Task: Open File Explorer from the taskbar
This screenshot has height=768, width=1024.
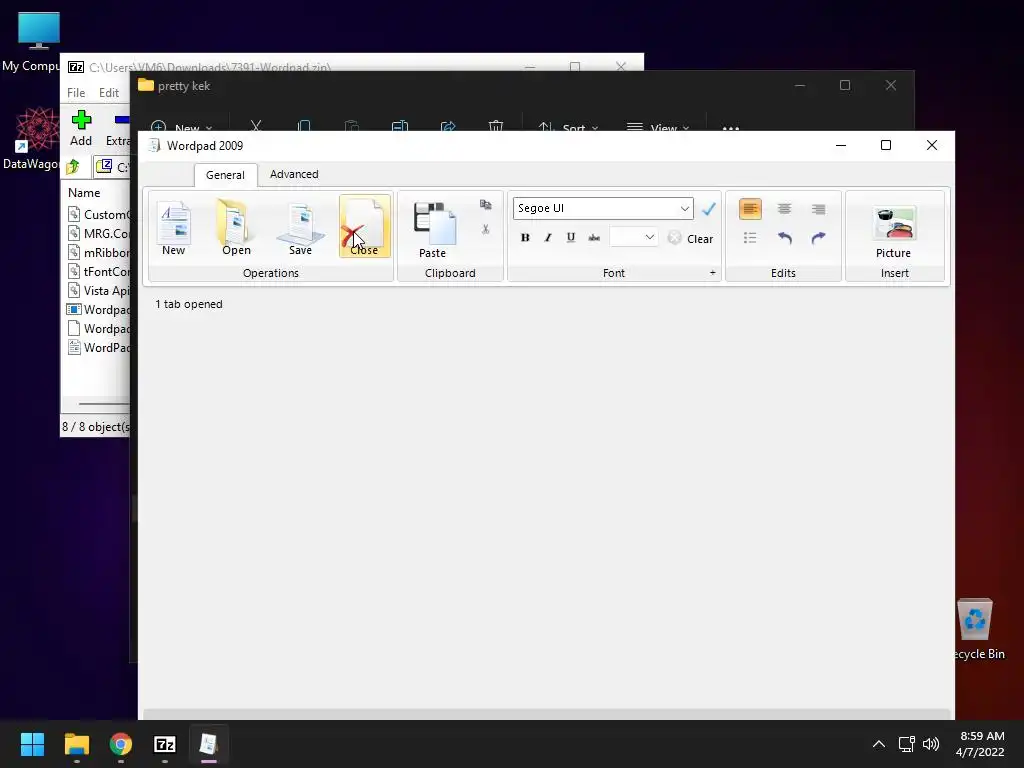Action: click(76, 744)
